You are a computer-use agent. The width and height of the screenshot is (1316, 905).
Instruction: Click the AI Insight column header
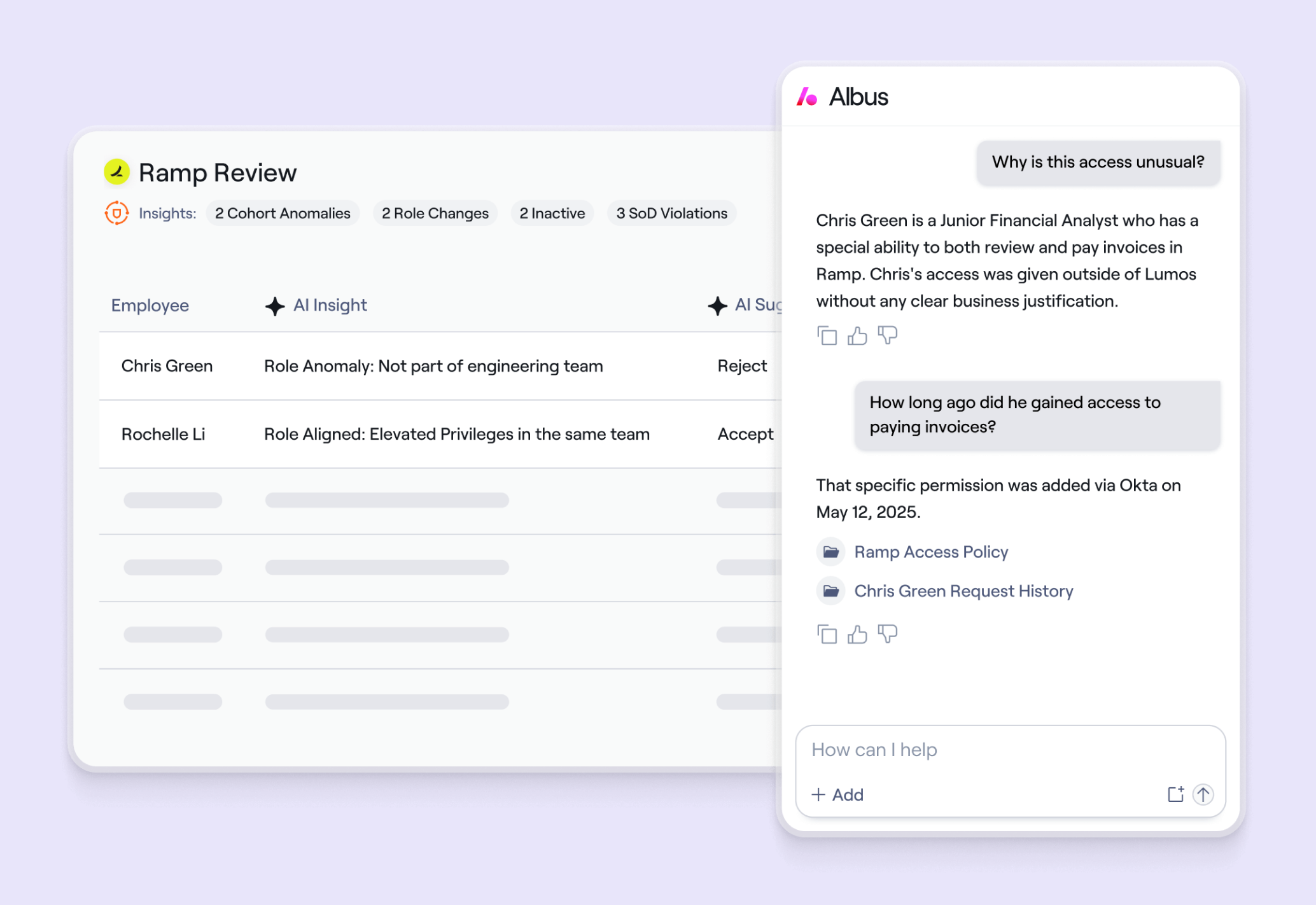(330, 305)
